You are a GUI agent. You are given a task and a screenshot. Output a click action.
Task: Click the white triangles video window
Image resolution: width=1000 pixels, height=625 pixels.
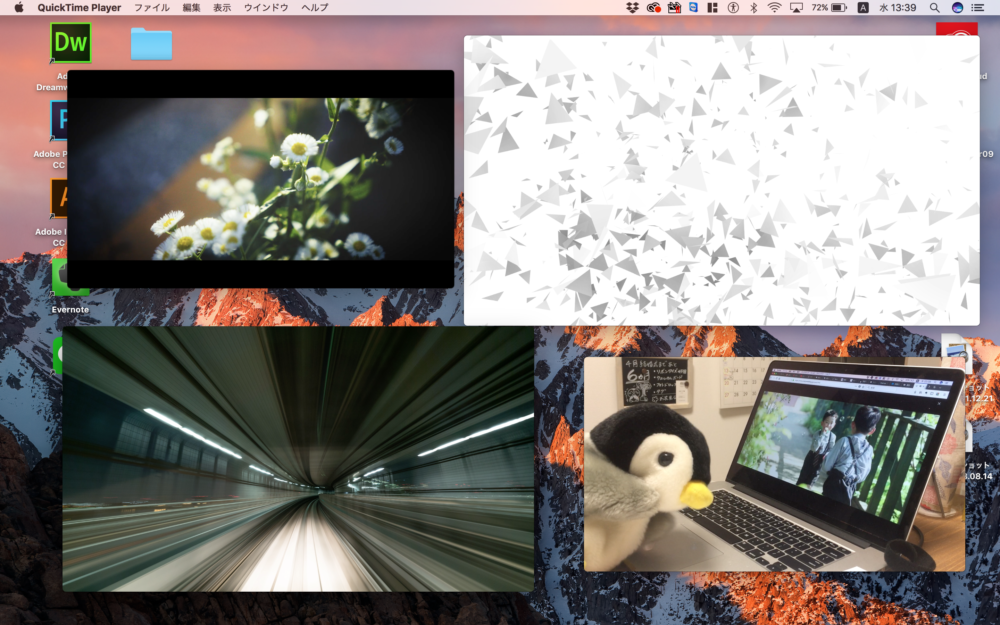[721, 180]
